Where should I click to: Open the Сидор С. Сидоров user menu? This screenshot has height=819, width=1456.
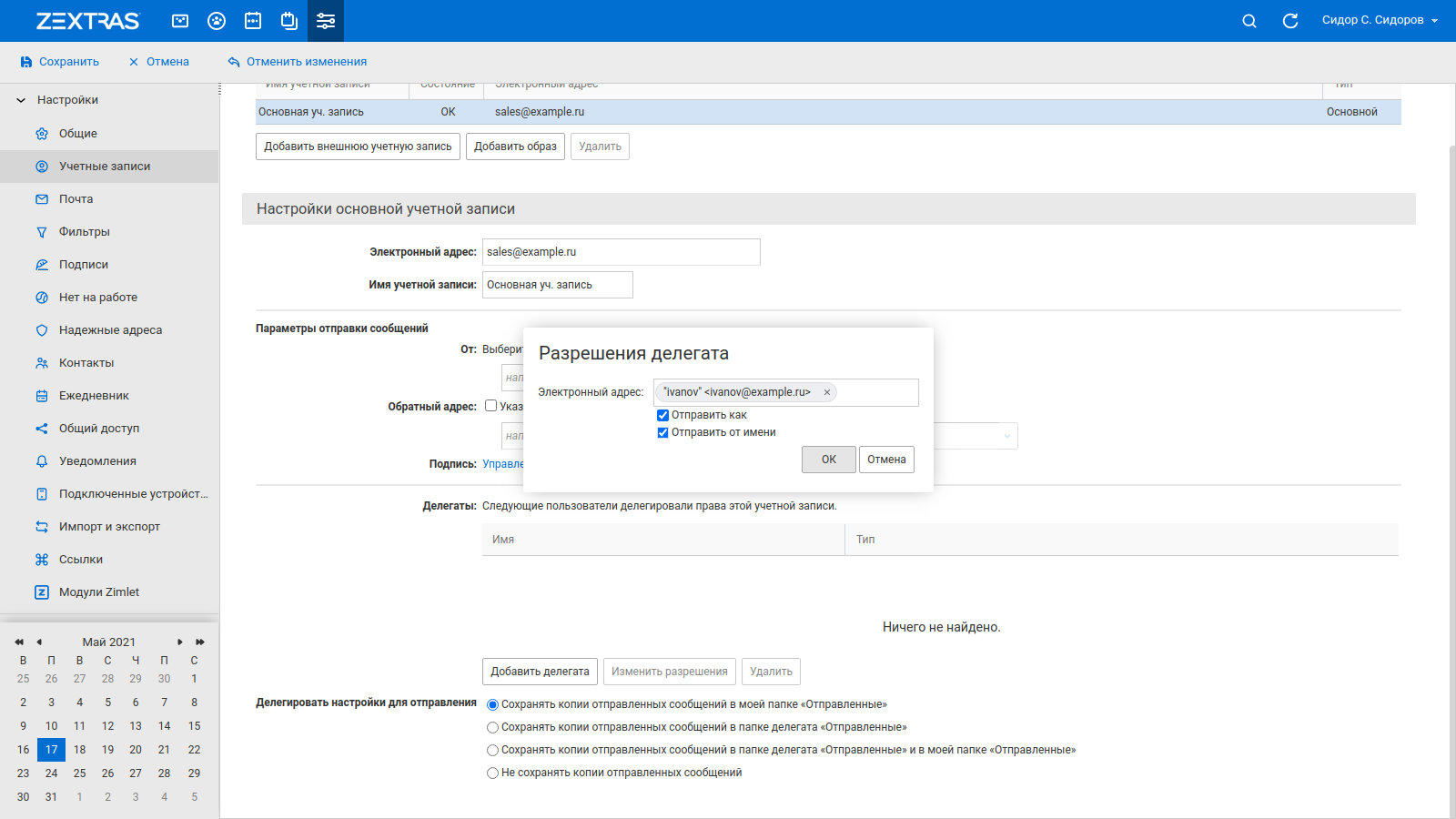(x=1380, y=20)
